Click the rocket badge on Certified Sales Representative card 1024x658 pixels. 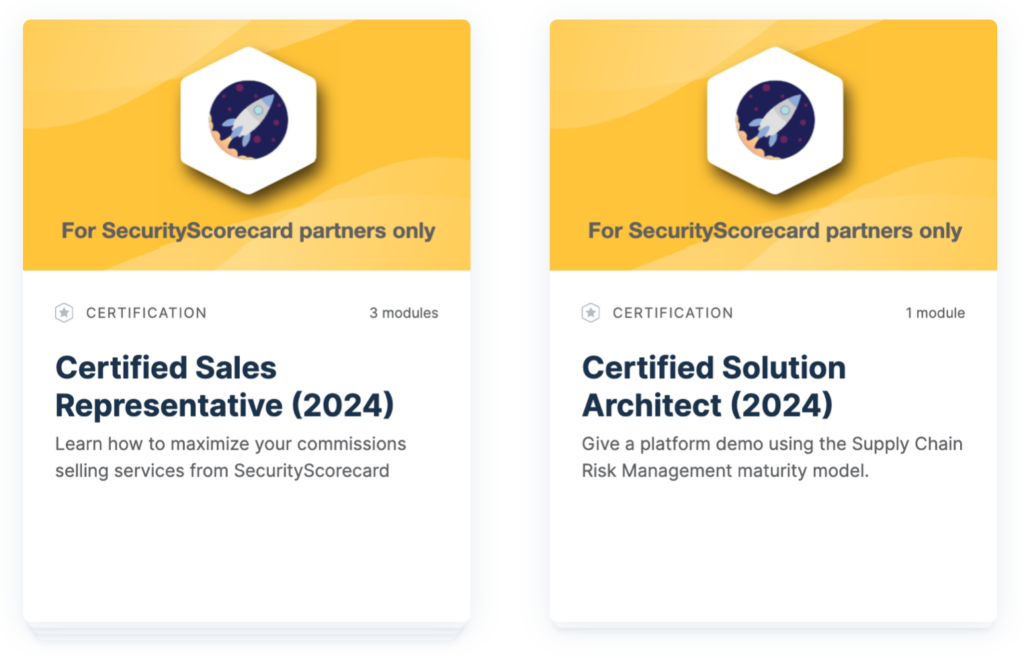point(247,120)
